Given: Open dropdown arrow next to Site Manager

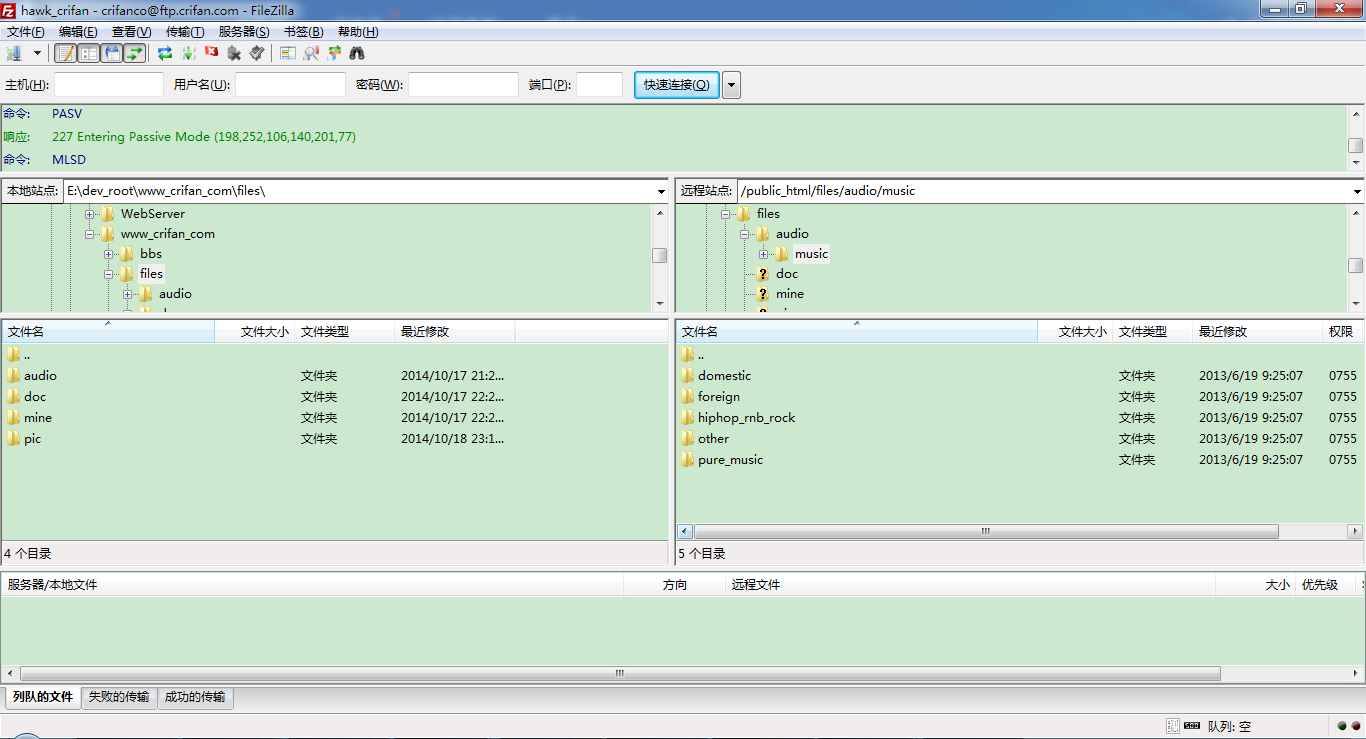Looking at the screenshot, I should [x=38, y=53].
